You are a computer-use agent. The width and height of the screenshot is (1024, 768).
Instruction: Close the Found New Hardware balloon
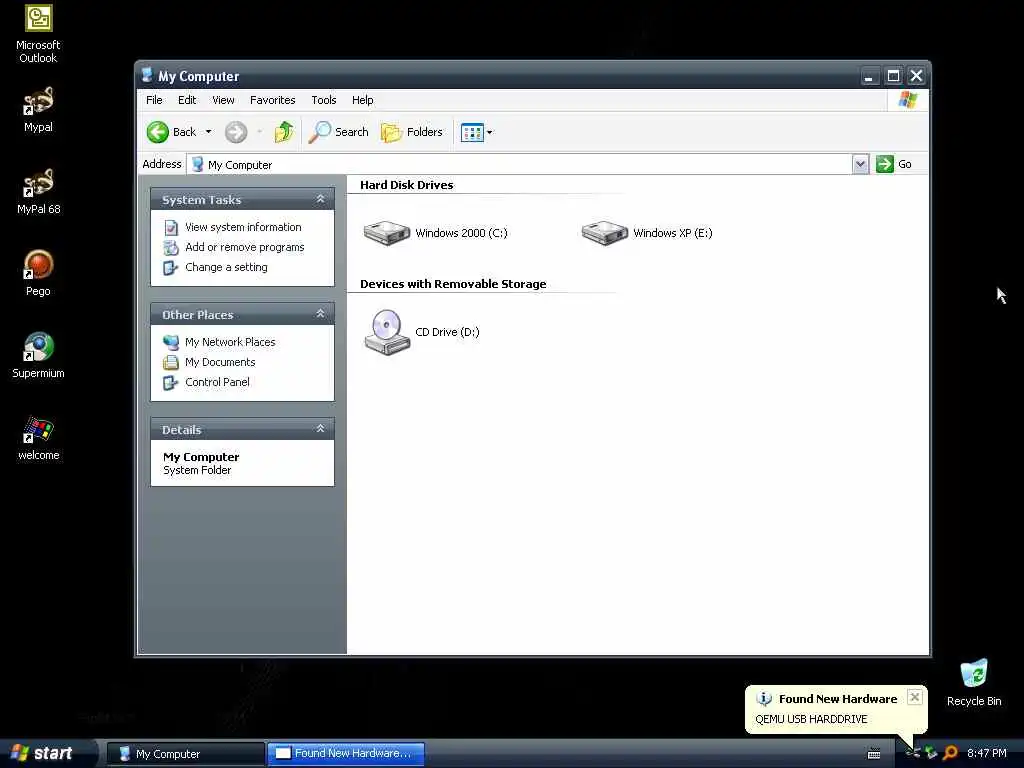pos(915,697)
